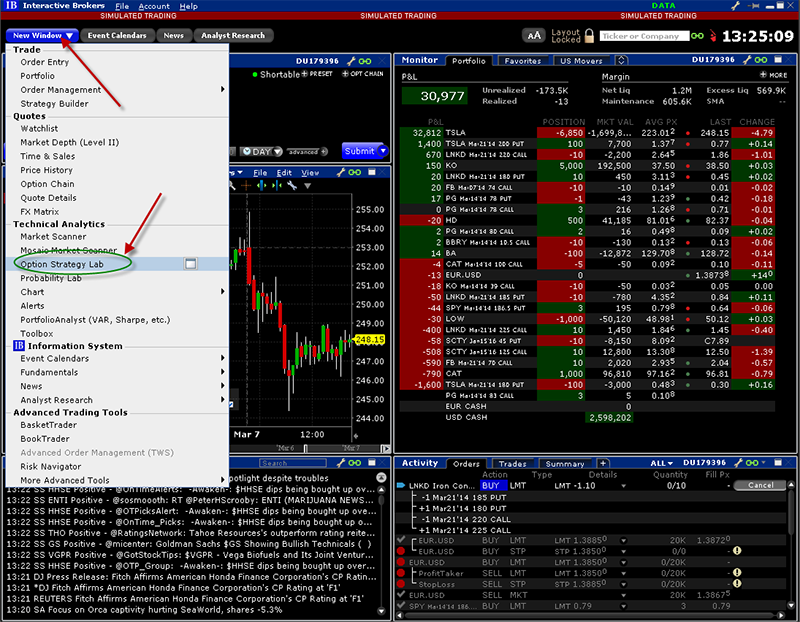
Task: Open the Probability Lab menu item
Action: pyautogui.click(x=51, y=278)
